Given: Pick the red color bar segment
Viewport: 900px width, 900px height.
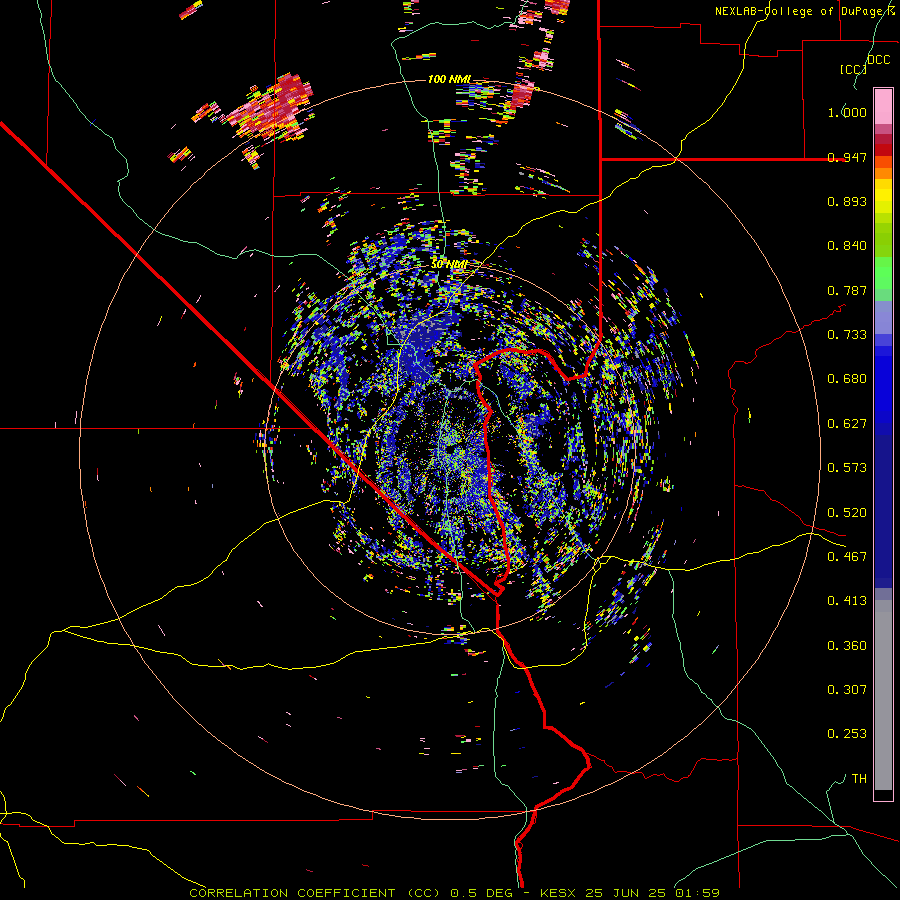Looking at the screenshot, I should 883,150.
